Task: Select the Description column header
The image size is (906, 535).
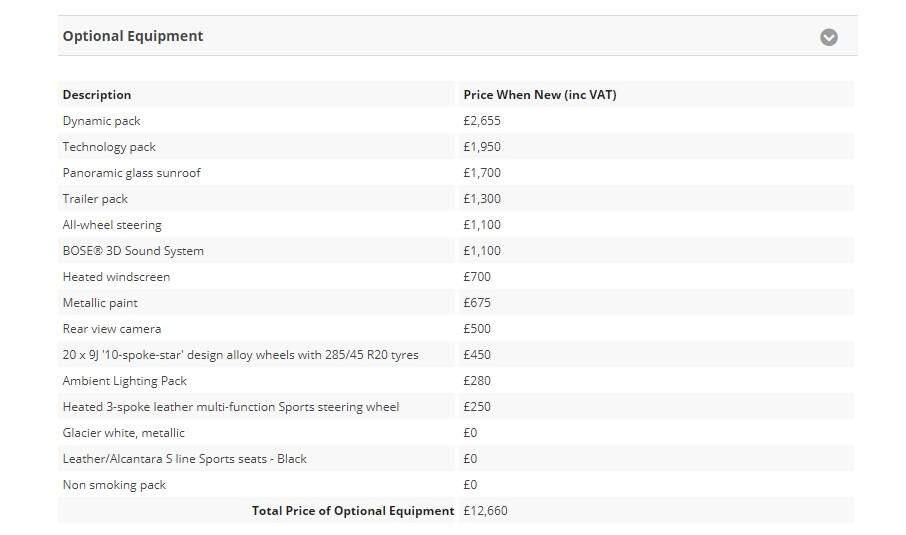Action: click(x=96, y=95)
